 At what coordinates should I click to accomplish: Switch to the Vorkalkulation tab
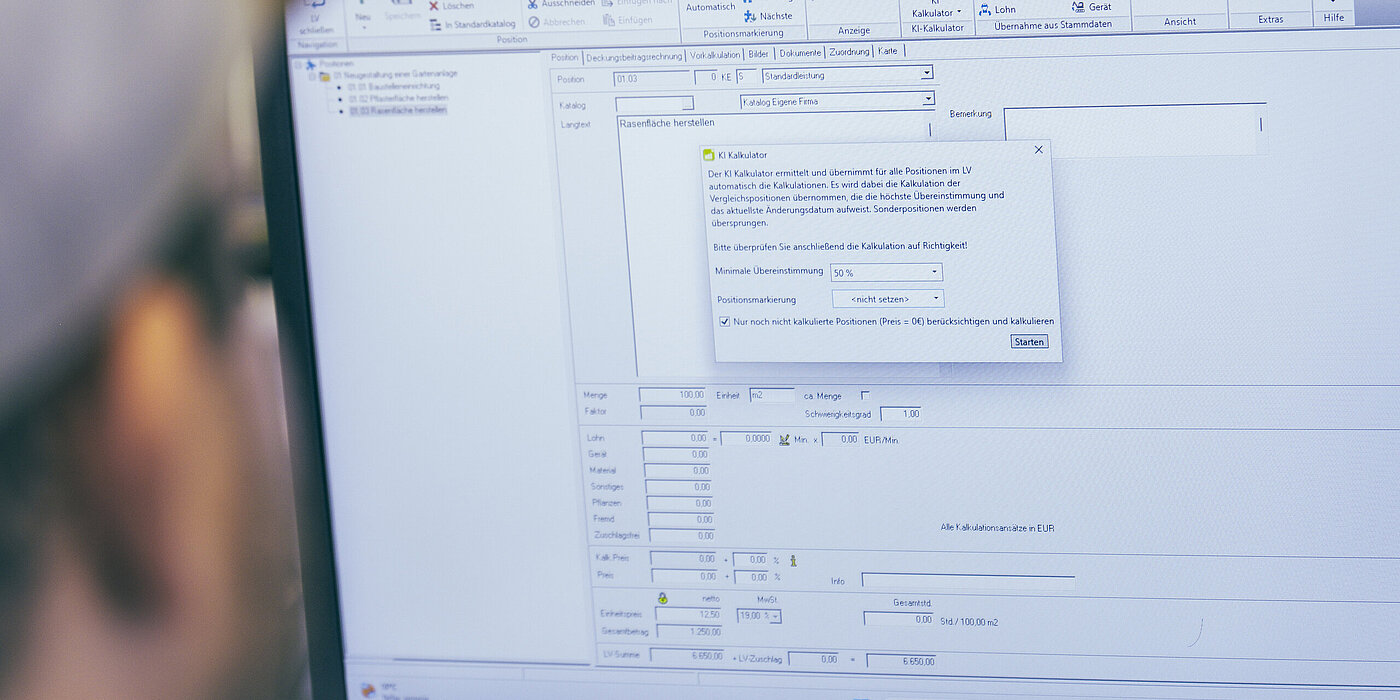click(x=715, y=56)
